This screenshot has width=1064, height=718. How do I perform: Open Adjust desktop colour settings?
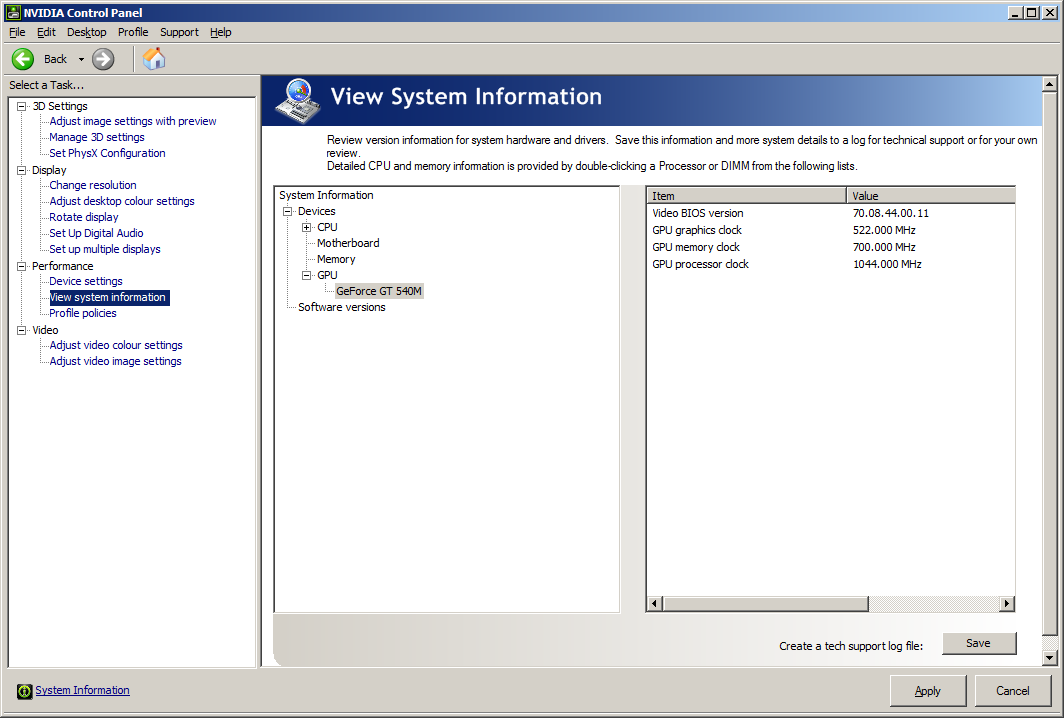pos(122,202)
